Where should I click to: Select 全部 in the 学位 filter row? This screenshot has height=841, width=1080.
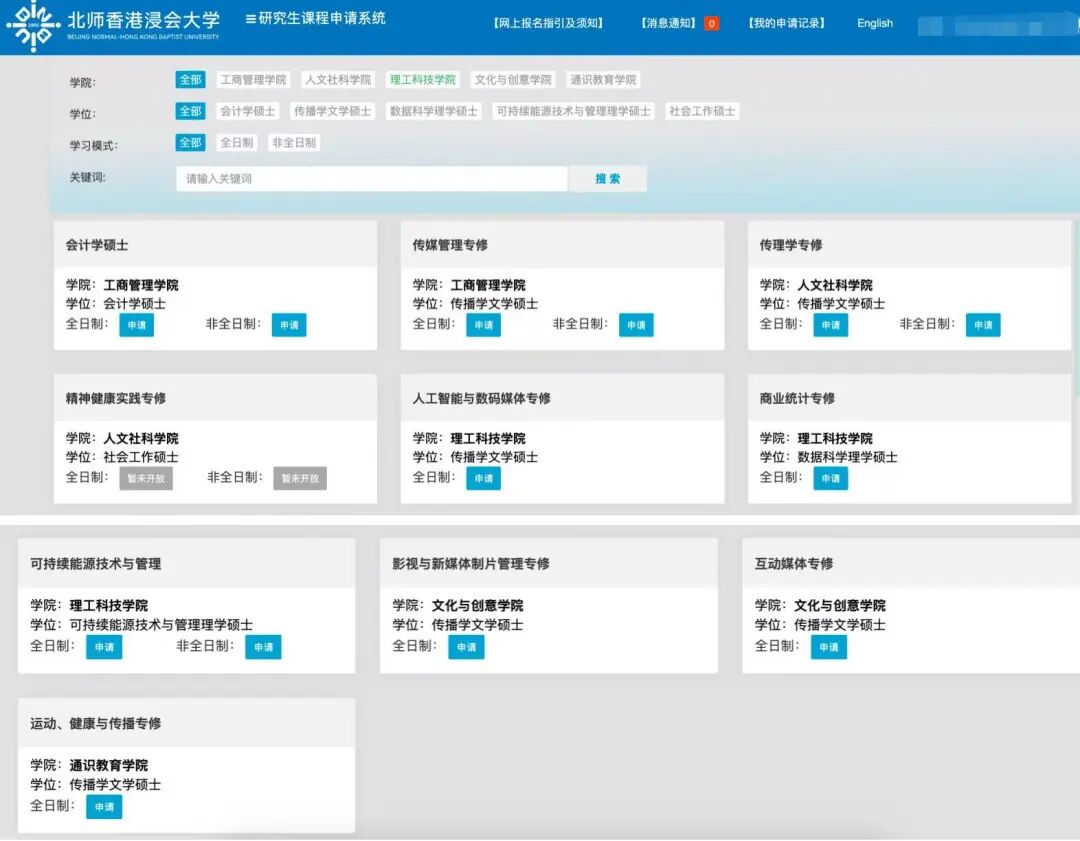click(x=189, y=110)
